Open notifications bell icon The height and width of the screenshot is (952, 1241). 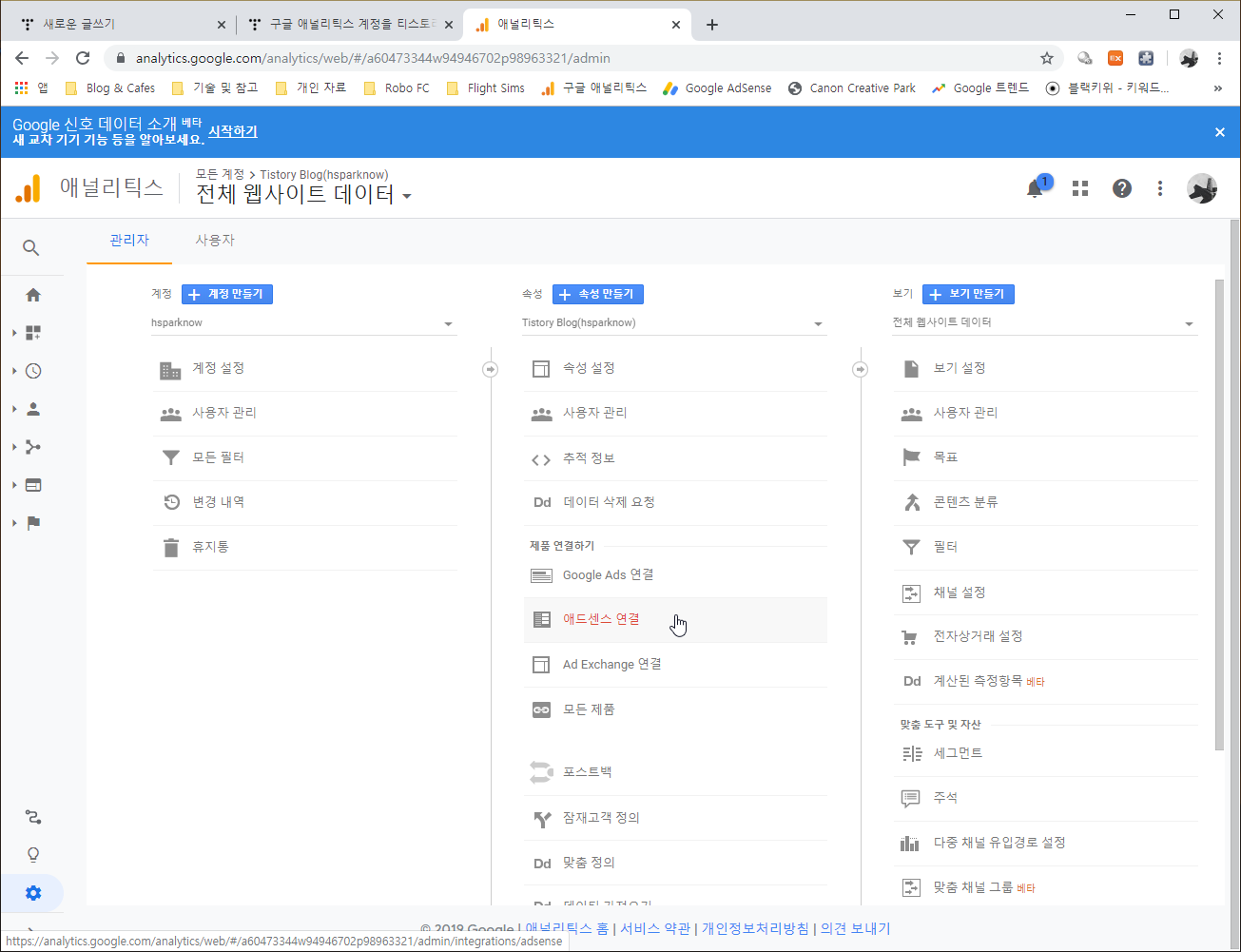[x=1036, y=188]
